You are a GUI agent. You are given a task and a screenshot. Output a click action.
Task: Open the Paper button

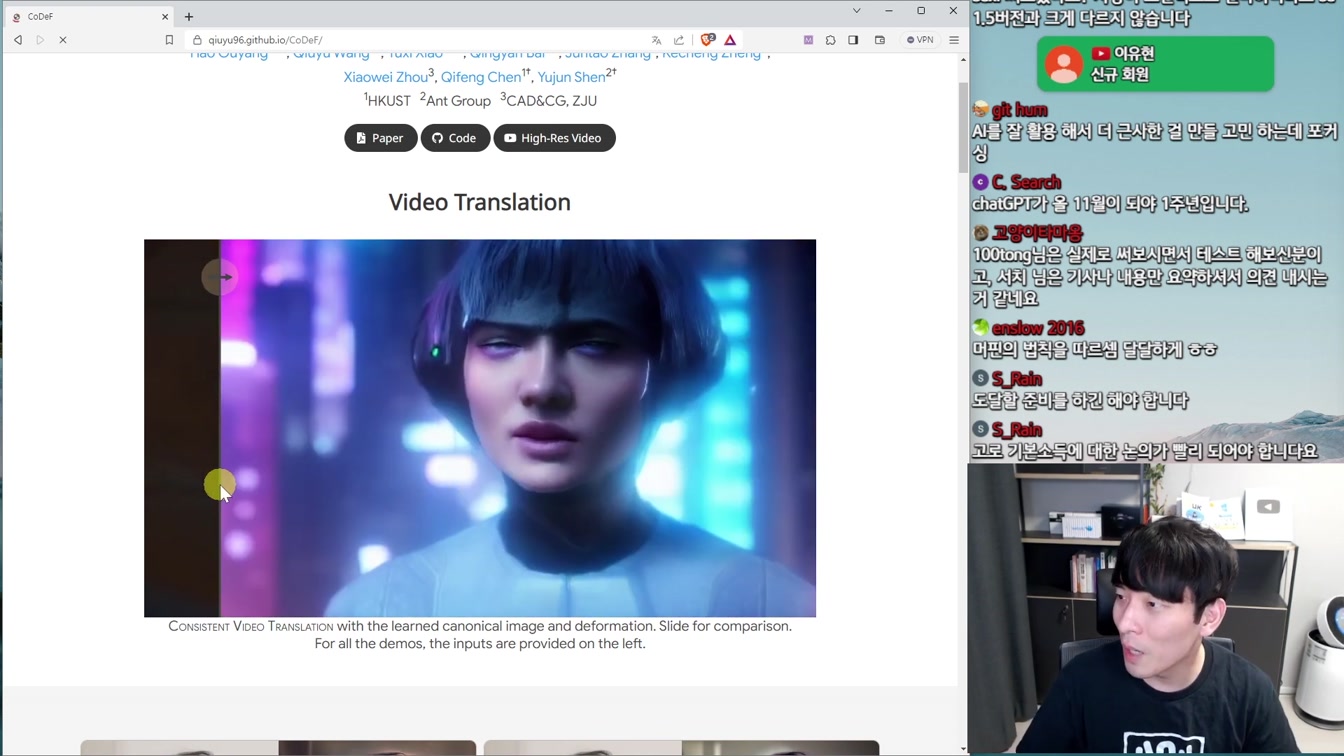click(381, 138)
